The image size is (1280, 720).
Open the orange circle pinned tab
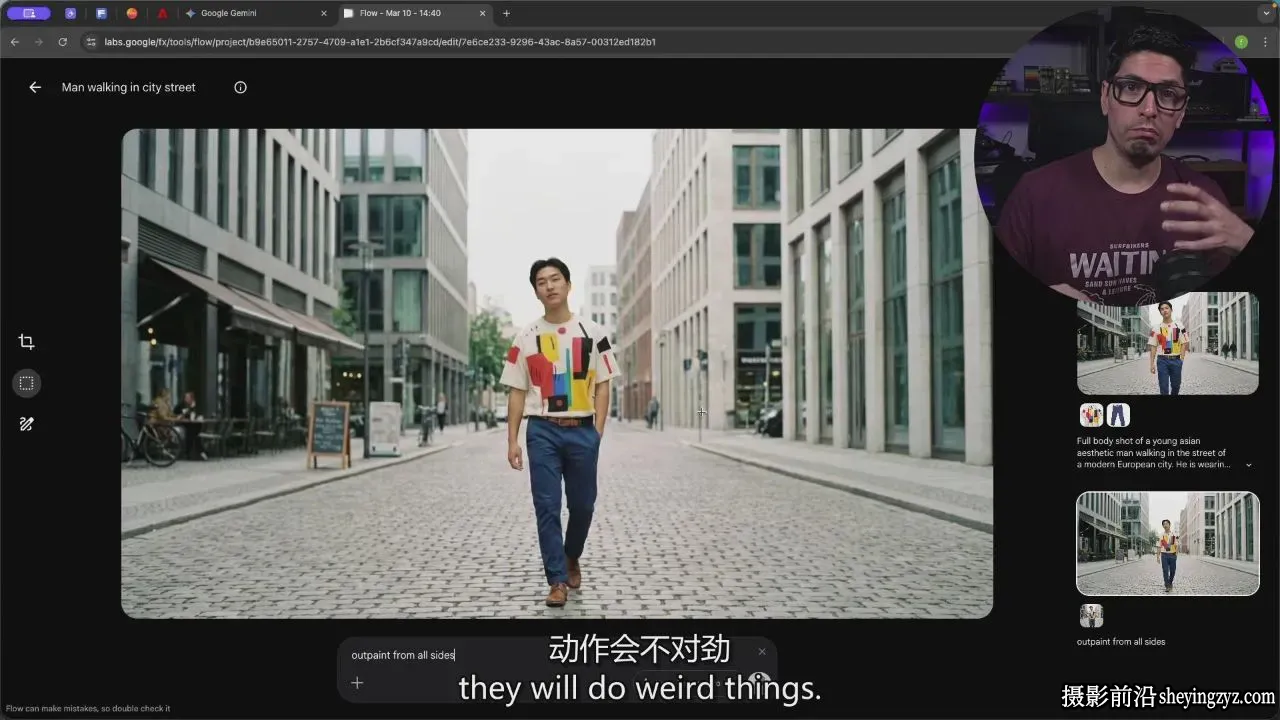point(132,13)
